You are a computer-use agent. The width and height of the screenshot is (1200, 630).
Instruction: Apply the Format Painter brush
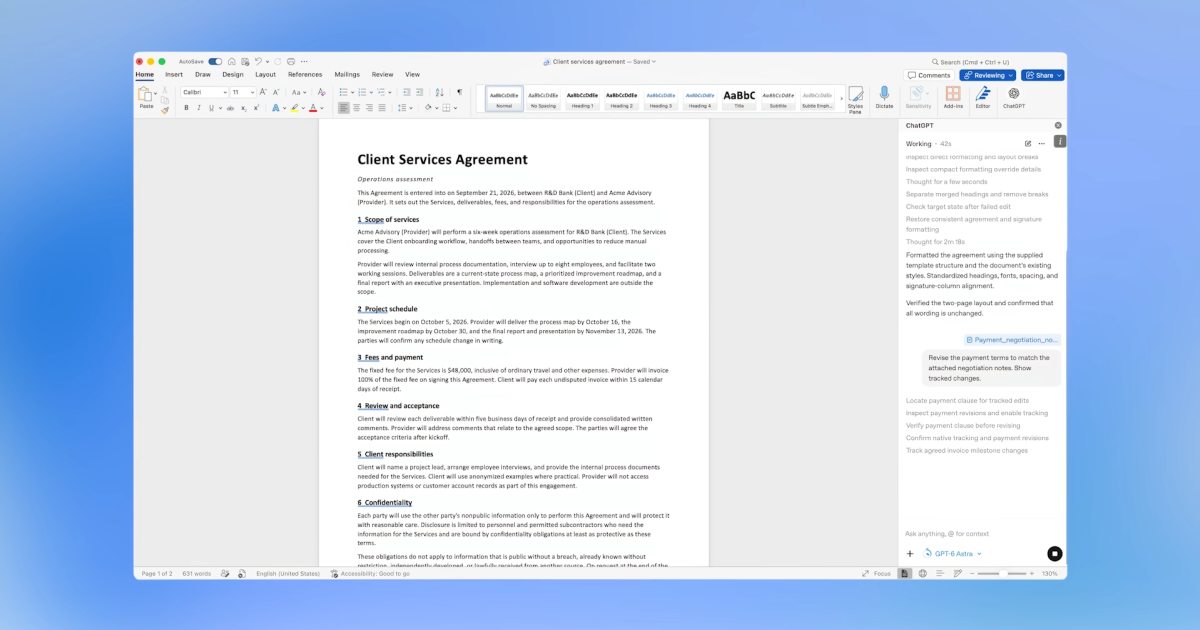click(165, 110)
